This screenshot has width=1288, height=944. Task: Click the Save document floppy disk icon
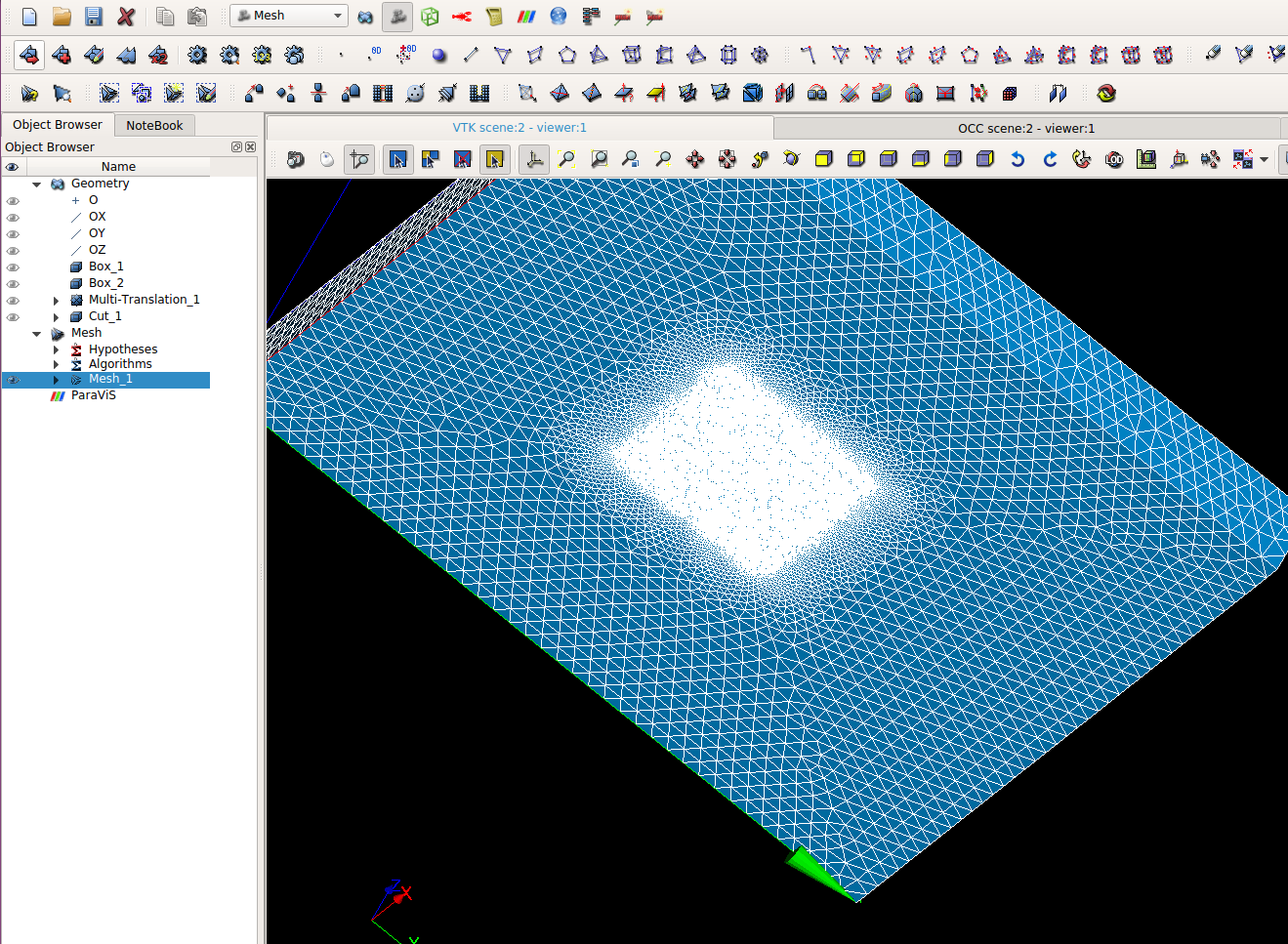[94, 16]
